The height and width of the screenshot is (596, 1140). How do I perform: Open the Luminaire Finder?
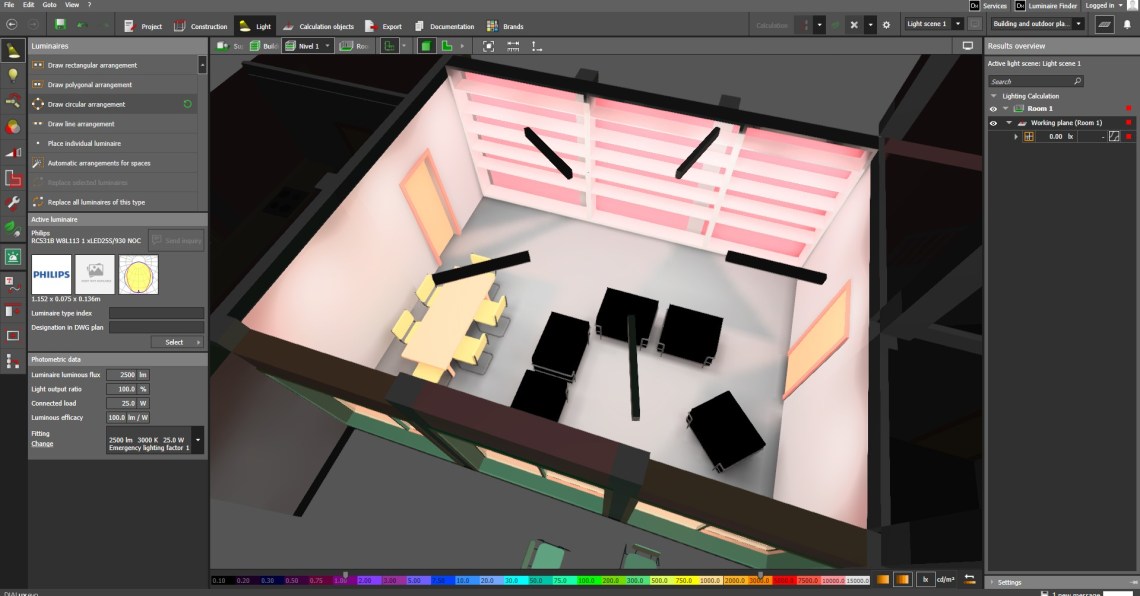[x=1052, y=6]
